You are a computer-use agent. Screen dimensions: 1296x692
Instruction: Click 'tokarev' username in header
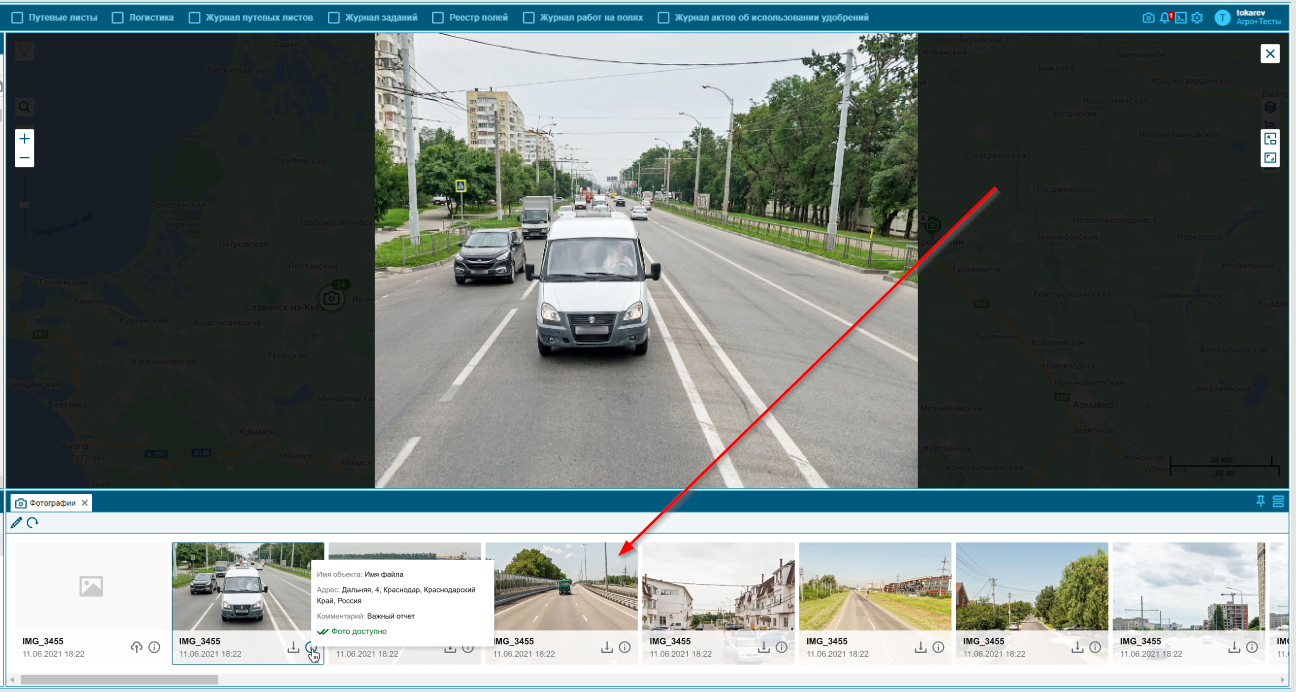[x=1251, y=13]
